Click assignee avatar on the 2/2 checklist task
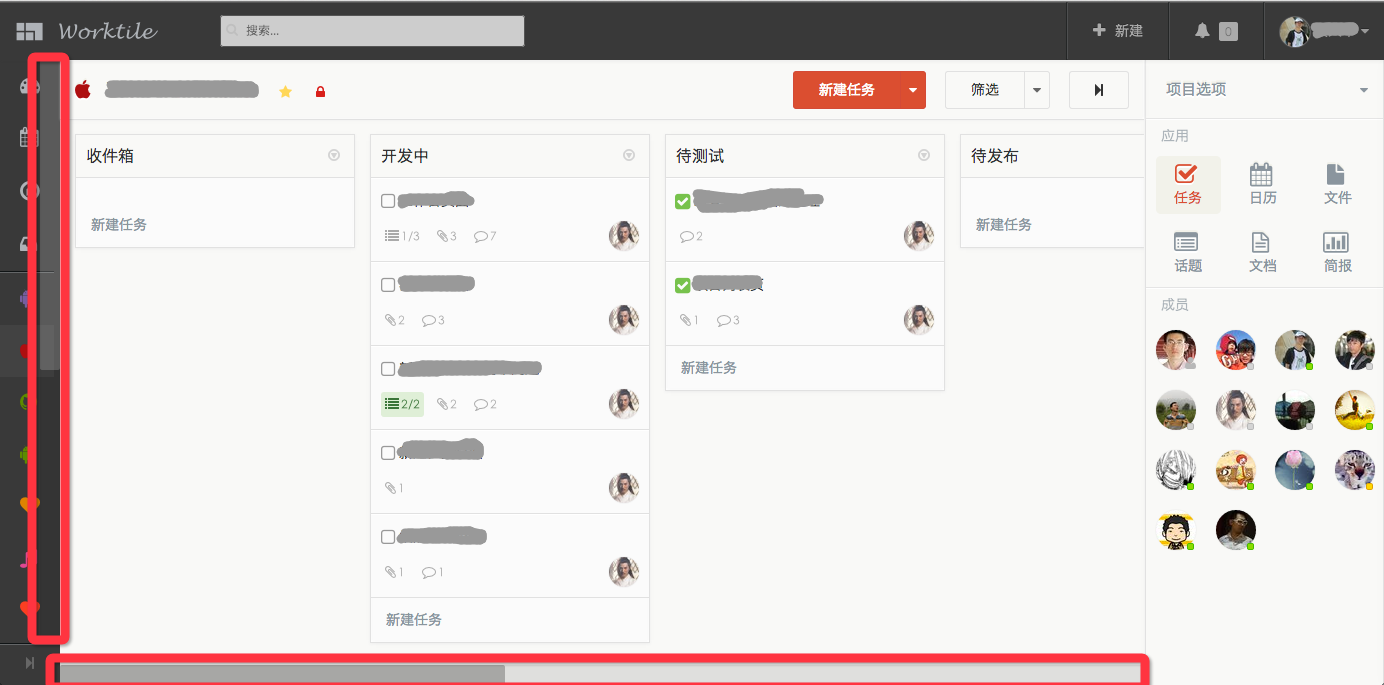 (x=624, y=403)
